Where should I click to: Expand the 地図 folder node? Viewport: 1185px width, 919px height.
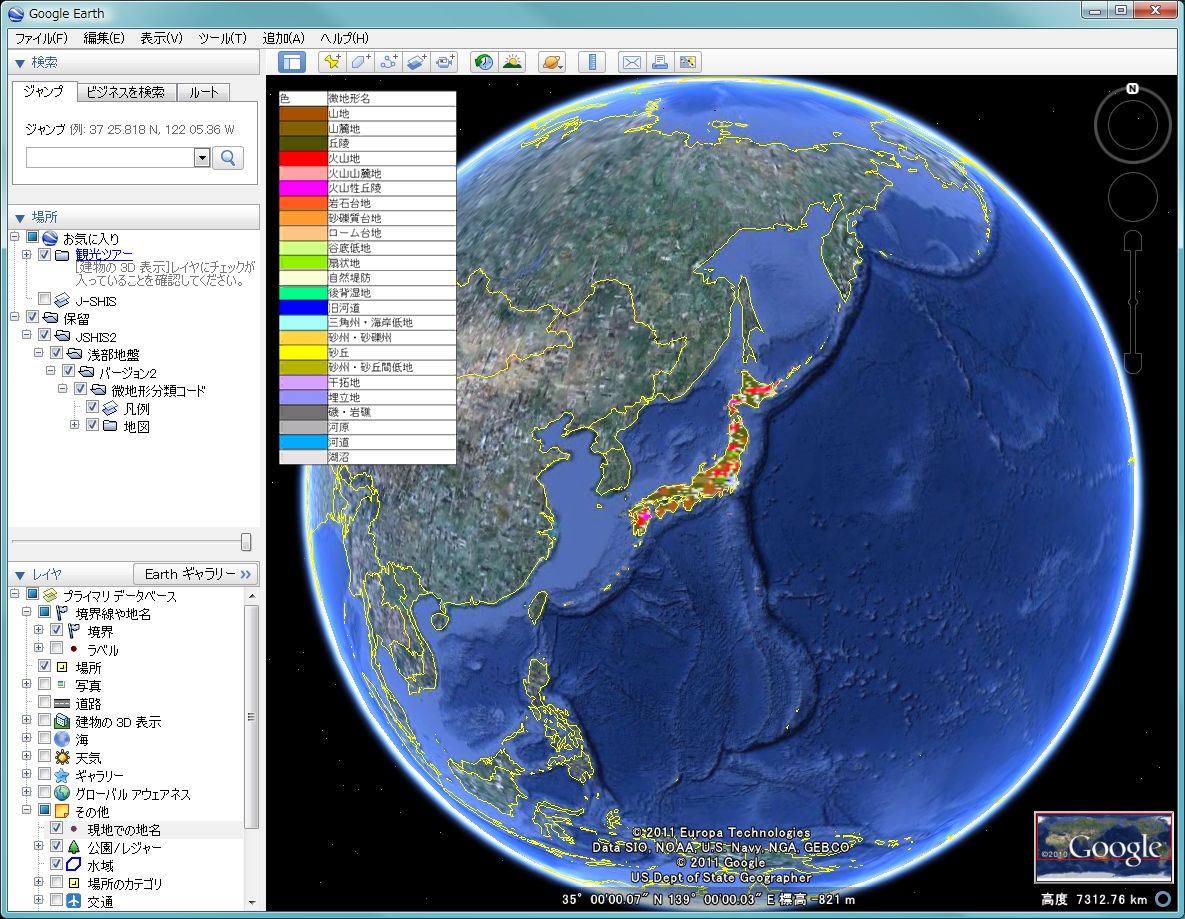point(74,425)
